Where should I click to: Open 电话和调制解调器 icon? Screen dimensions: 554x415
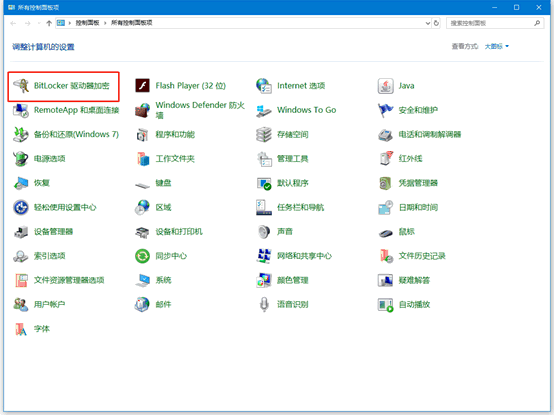coord(385,135)
